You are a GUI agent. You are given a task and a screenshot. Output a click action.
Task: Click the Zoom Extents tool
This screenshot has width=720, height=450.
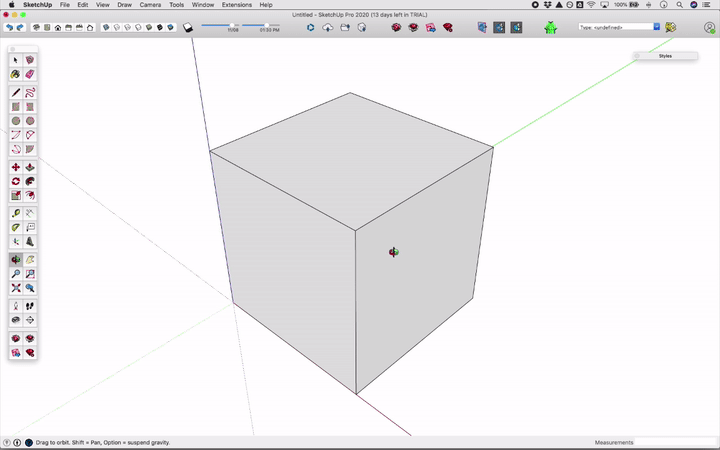click(16, 288)
